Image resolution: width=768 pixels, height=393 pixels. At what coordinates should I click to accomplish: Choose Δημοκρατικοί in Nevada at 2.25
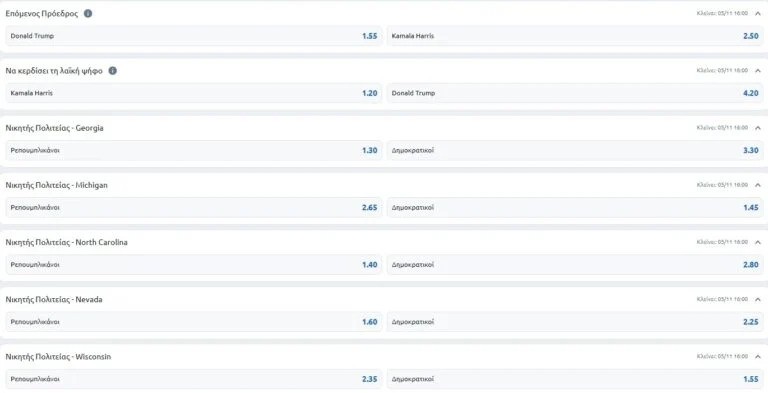point(575,322)
